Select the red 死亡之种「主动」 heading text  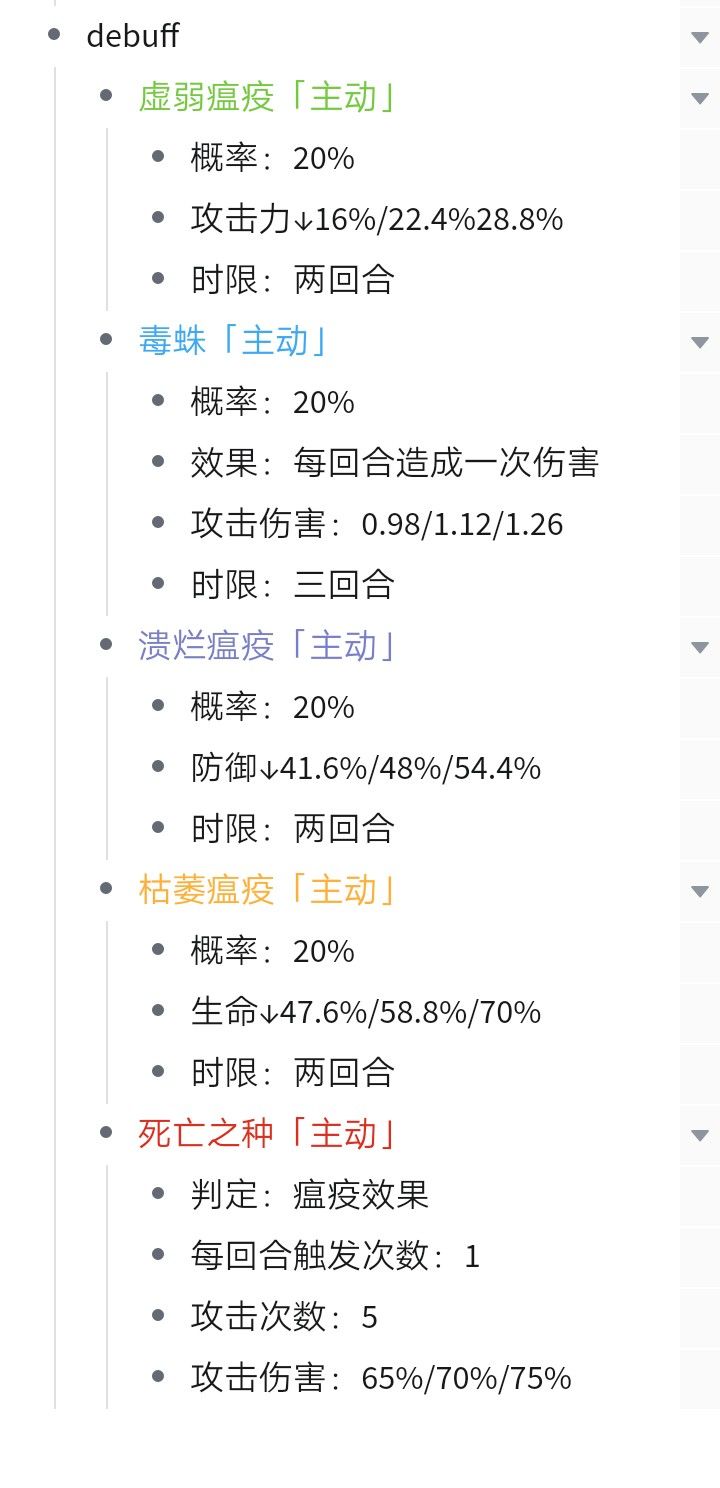[268, 1135]
